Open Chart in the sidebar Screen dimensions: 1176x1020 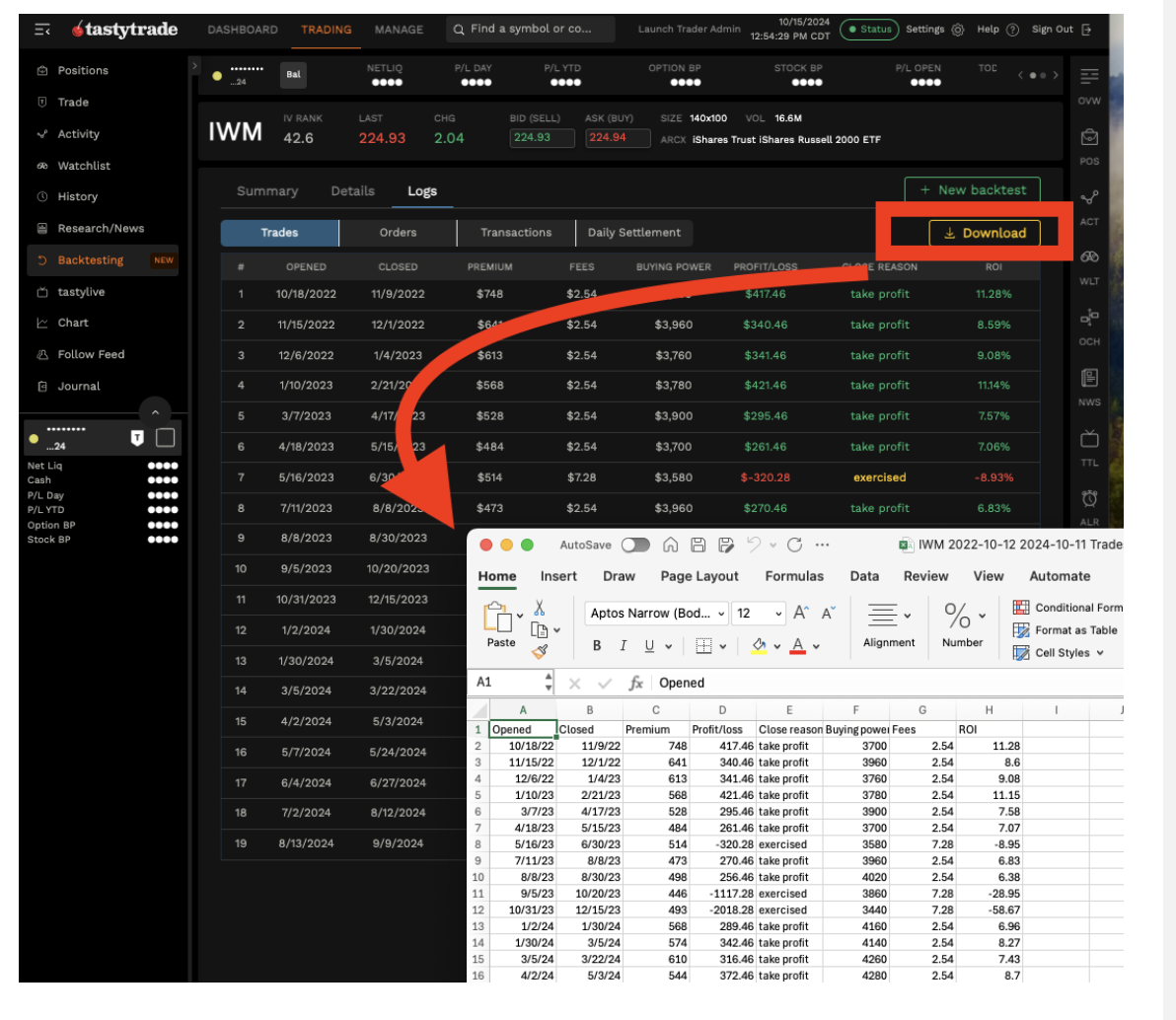73,323
